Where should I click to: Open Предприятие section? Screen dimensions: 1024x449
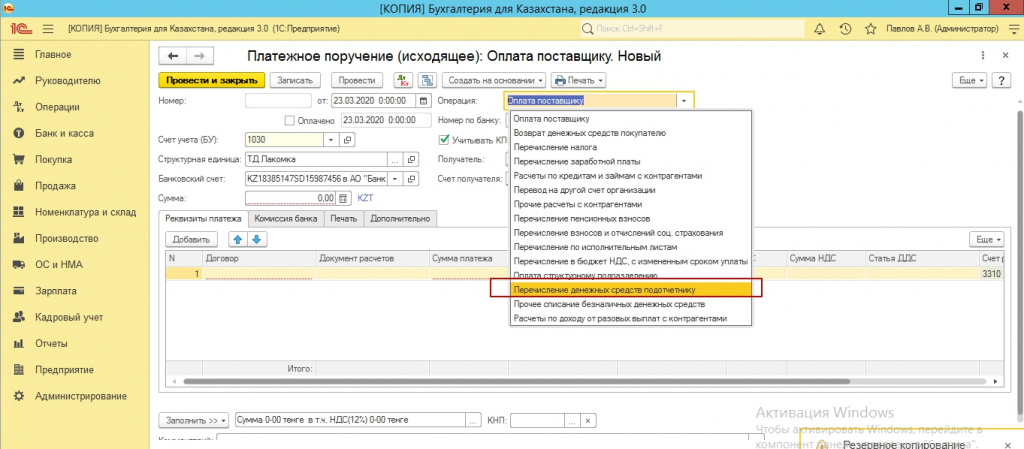point(63,370)
